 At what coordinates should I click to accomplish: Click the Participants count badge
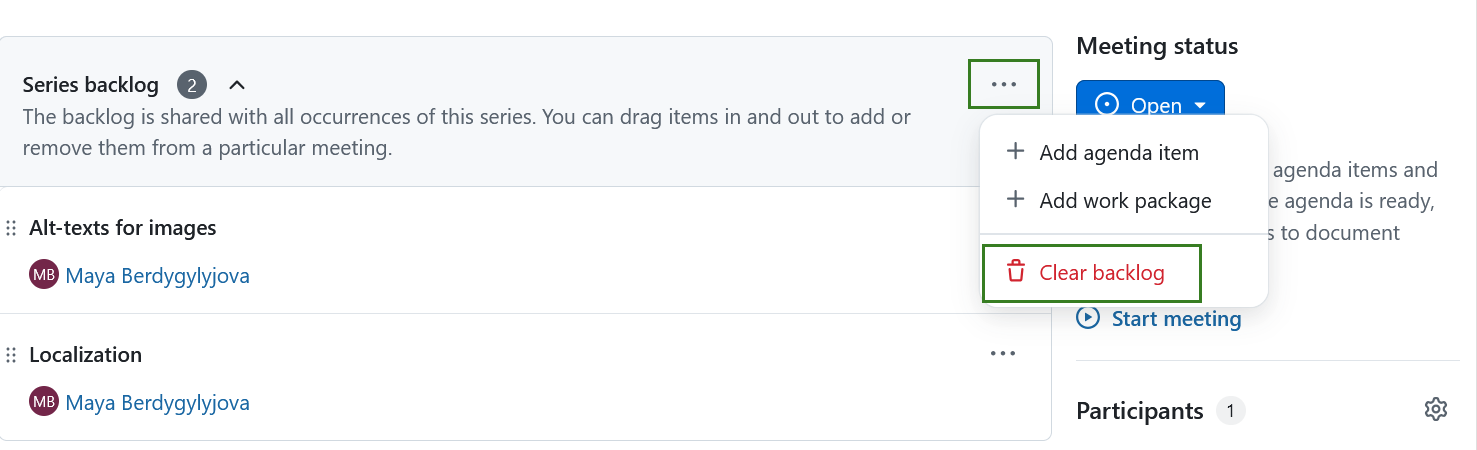coord(1231,411)
